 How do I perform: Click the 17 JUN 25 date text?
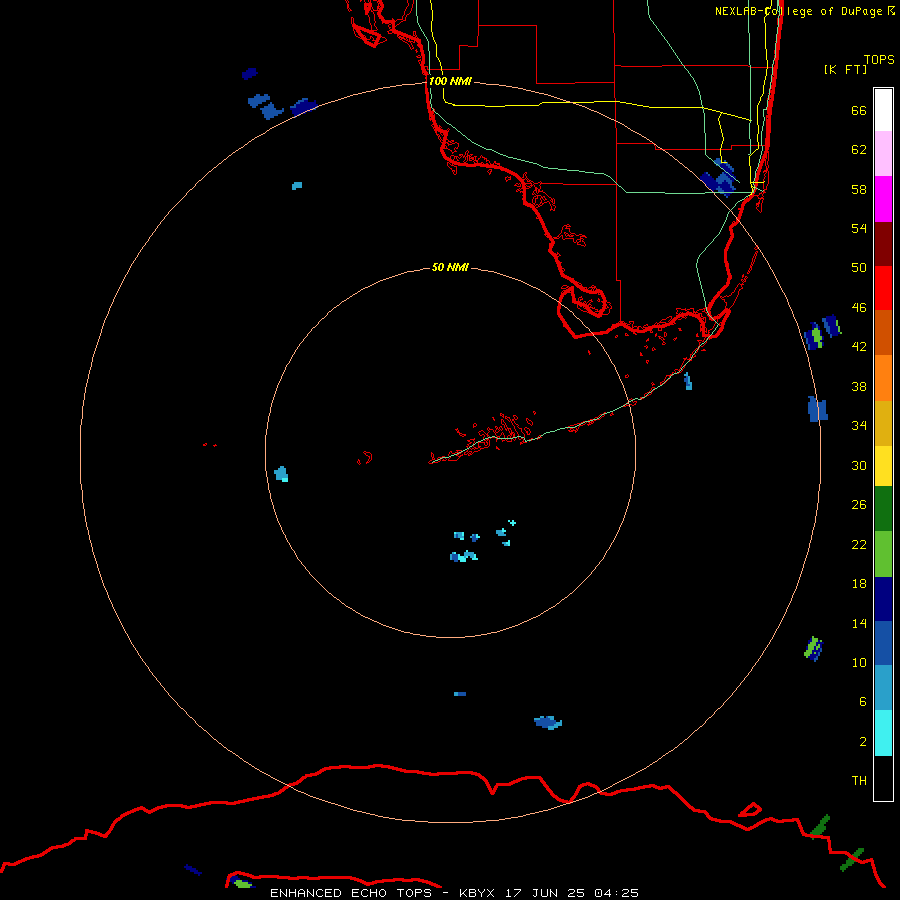point(545,893)
